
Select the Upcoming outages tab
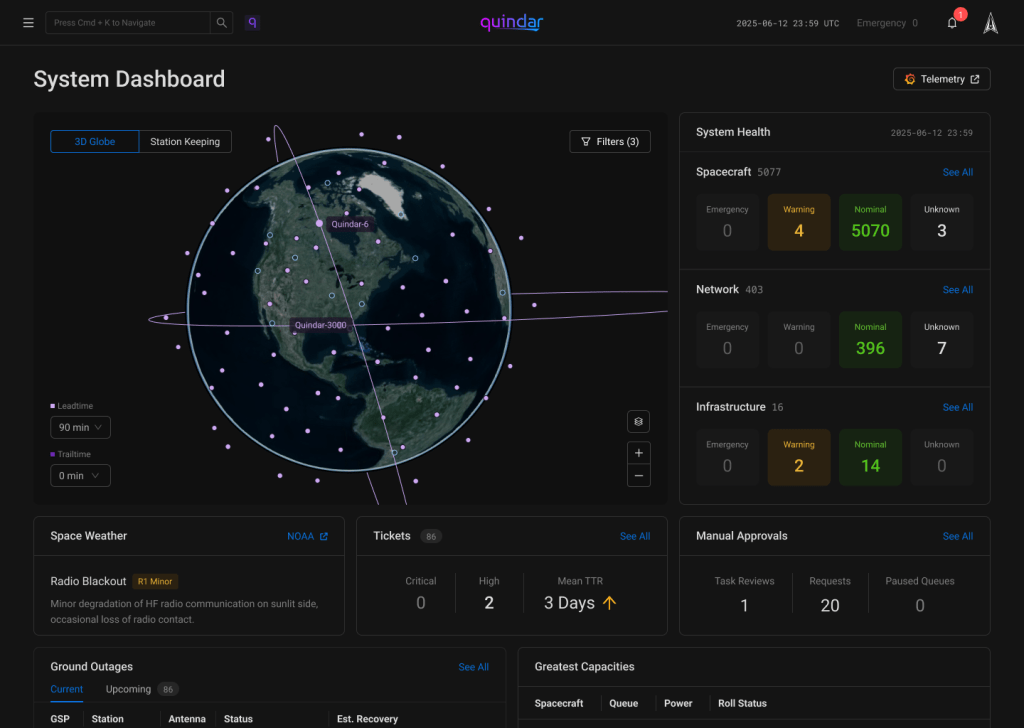pos(129,689)
